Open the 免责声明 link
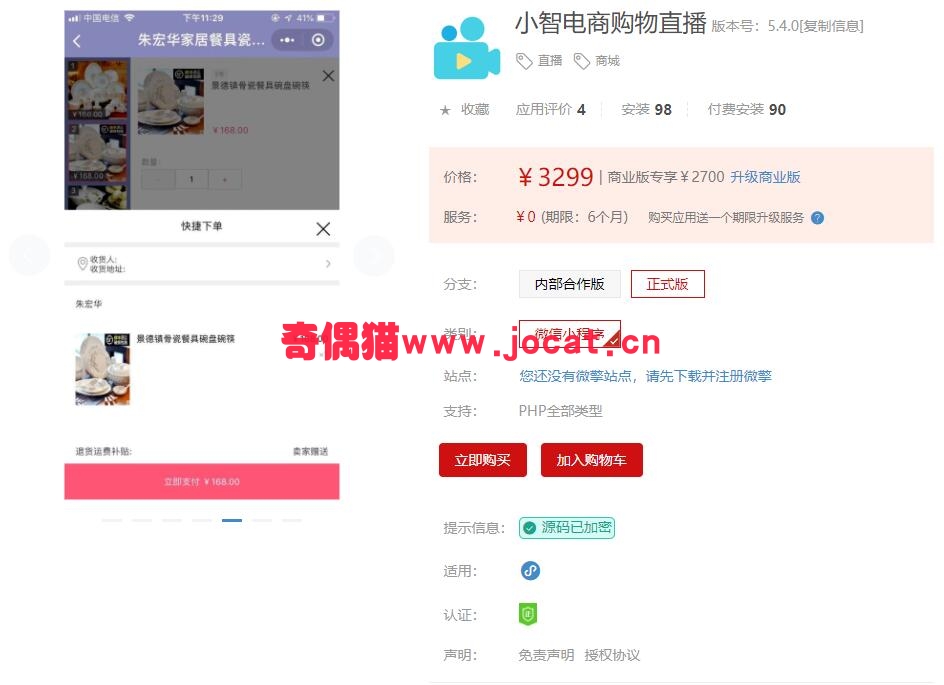944x685 pixels. click(546, 655)
